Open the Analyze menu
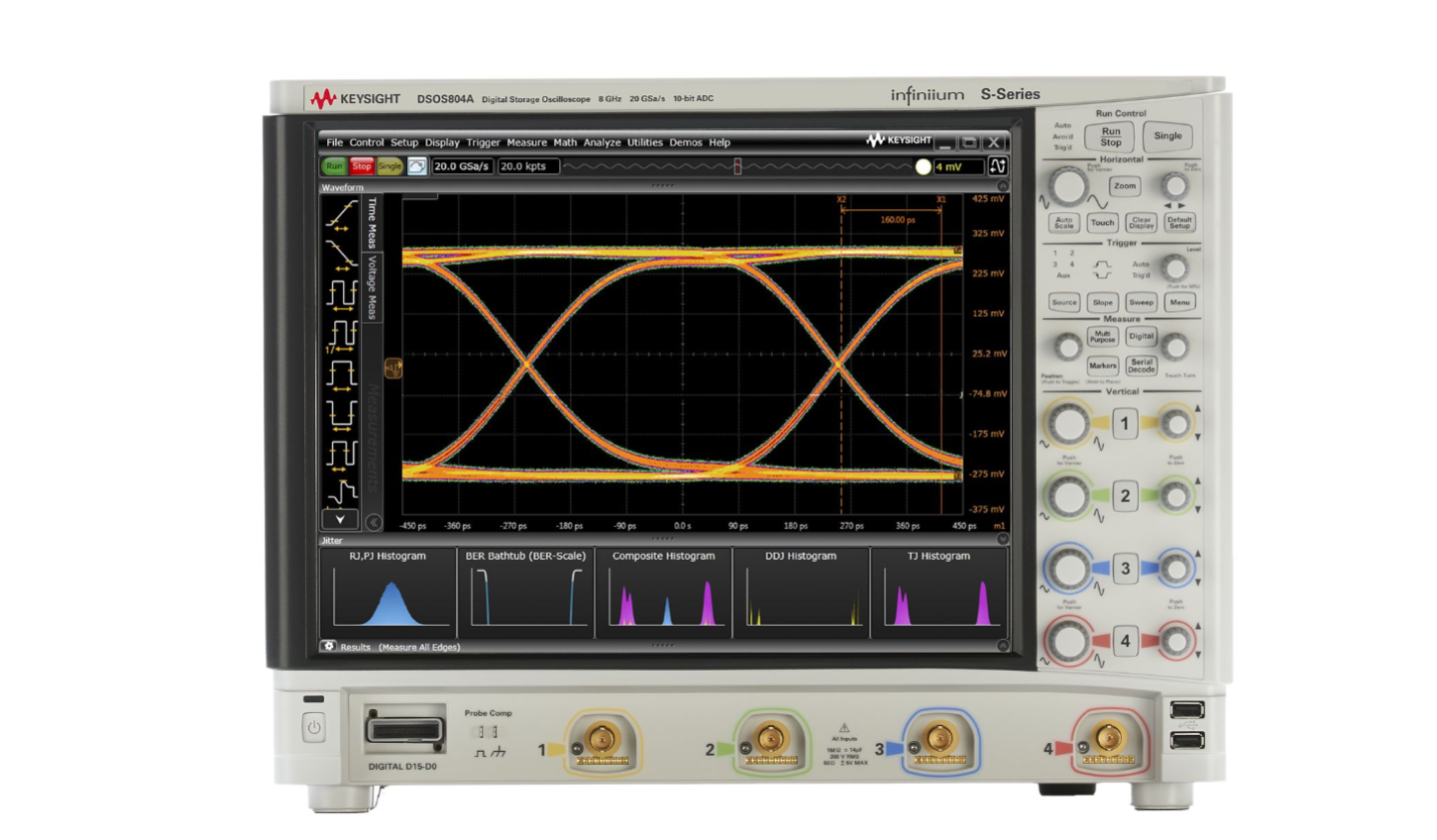 (604, 142)
